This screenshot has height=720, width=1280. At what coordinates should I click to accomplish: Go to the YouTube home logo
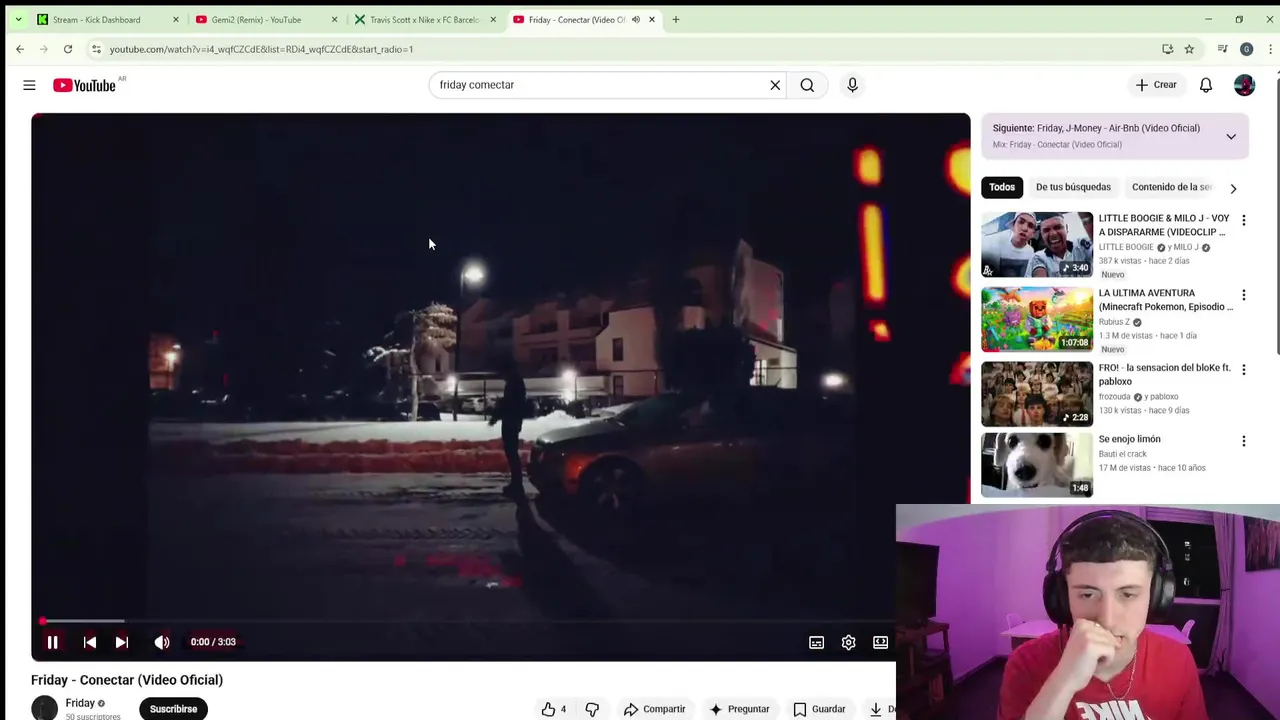point(84,85)
